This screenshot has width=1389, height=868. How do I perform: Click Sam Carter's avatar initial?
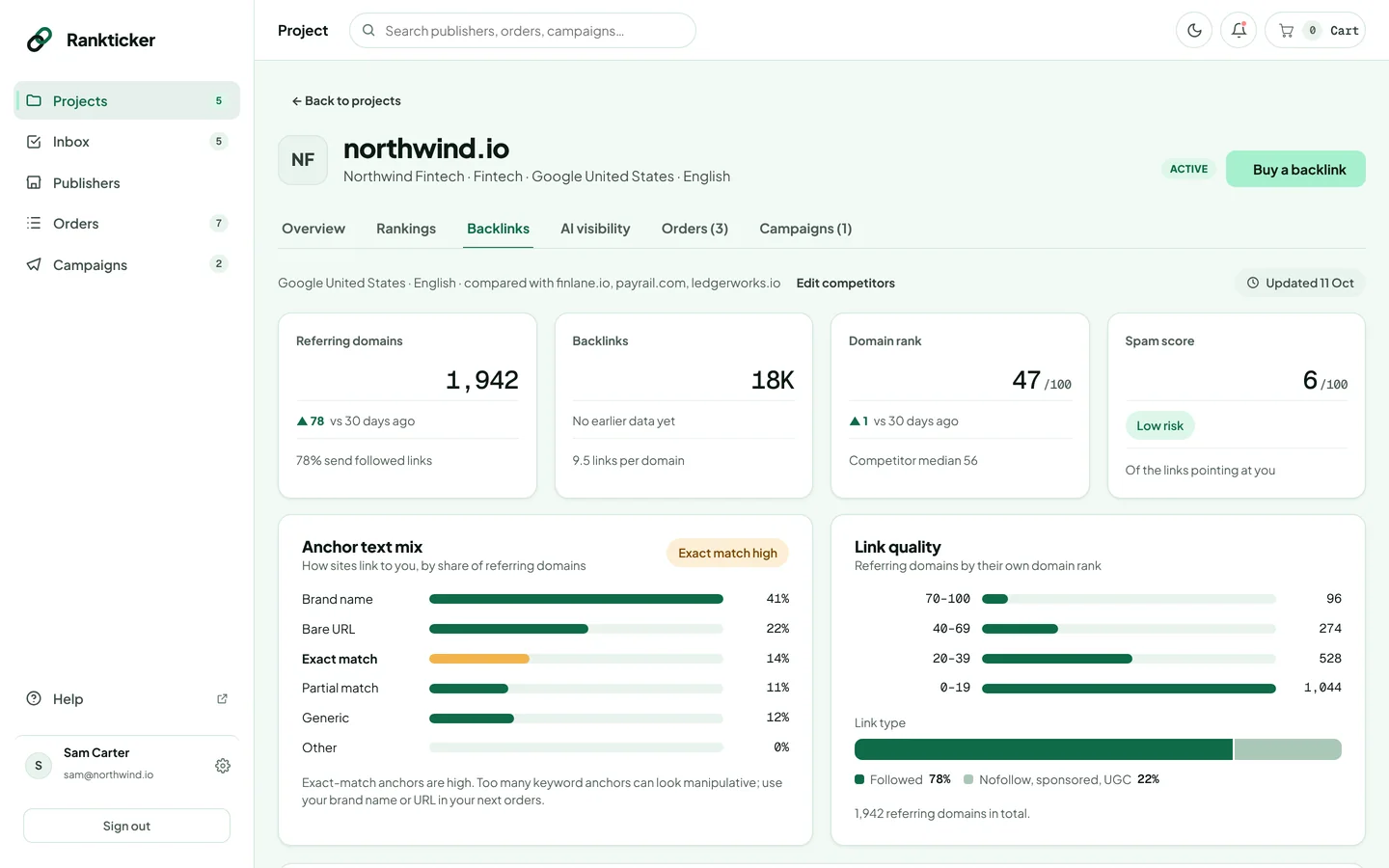39,766
